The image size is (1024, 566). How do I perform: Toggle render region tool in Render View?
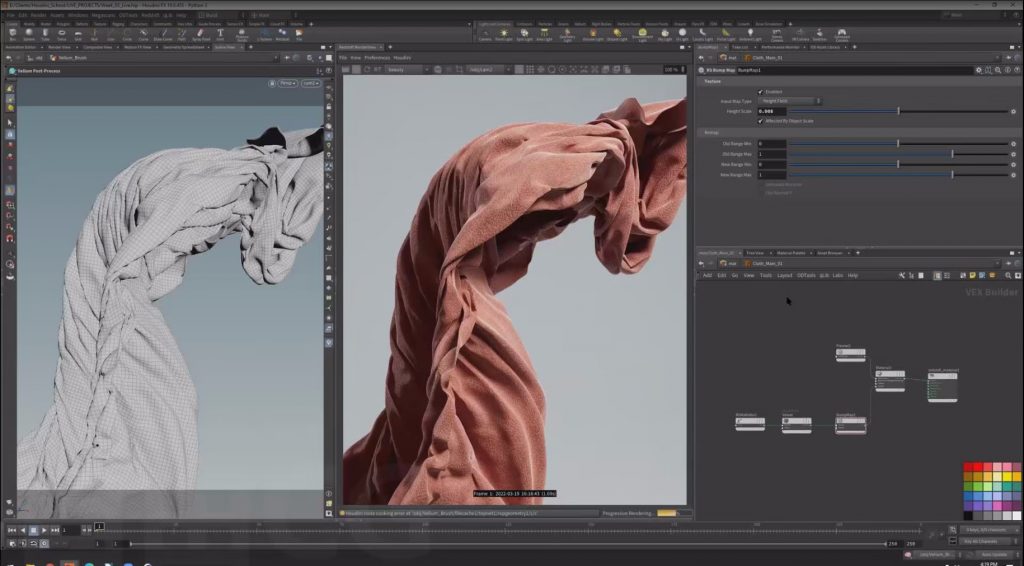(459, 69)
